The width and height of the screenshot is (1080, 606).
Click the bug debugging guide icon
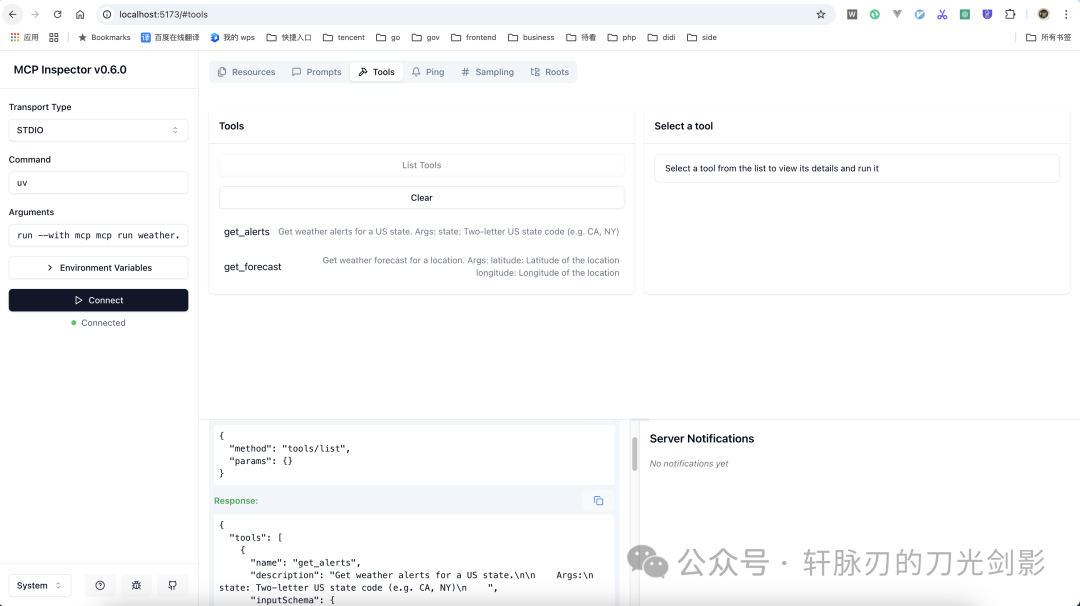tap(136, 585)
